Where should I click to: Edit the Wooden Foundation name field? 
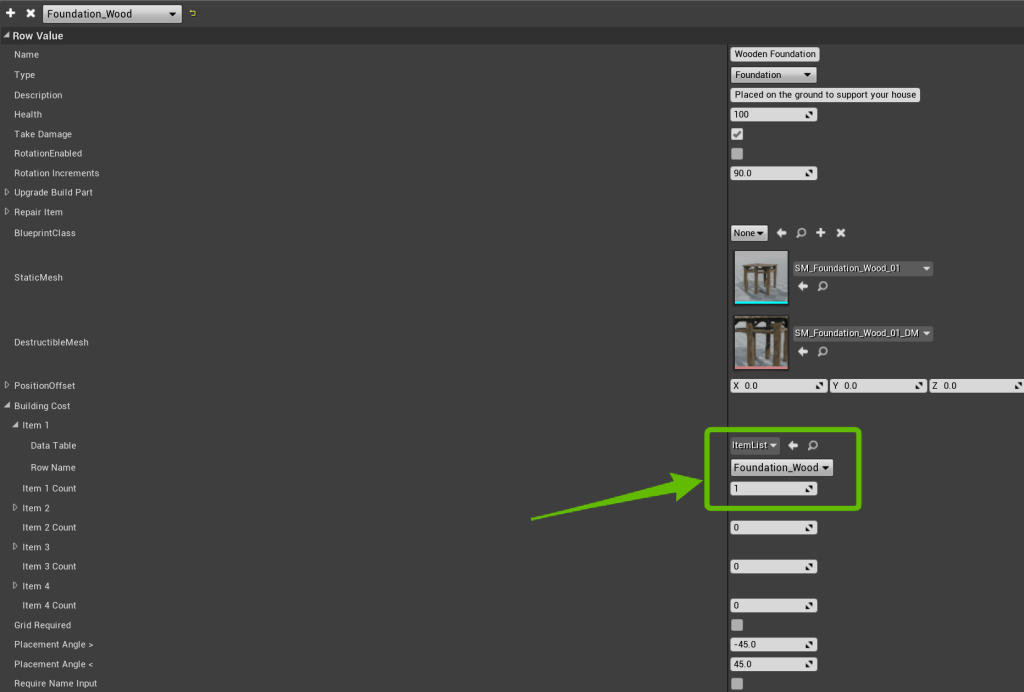[775, 54]
